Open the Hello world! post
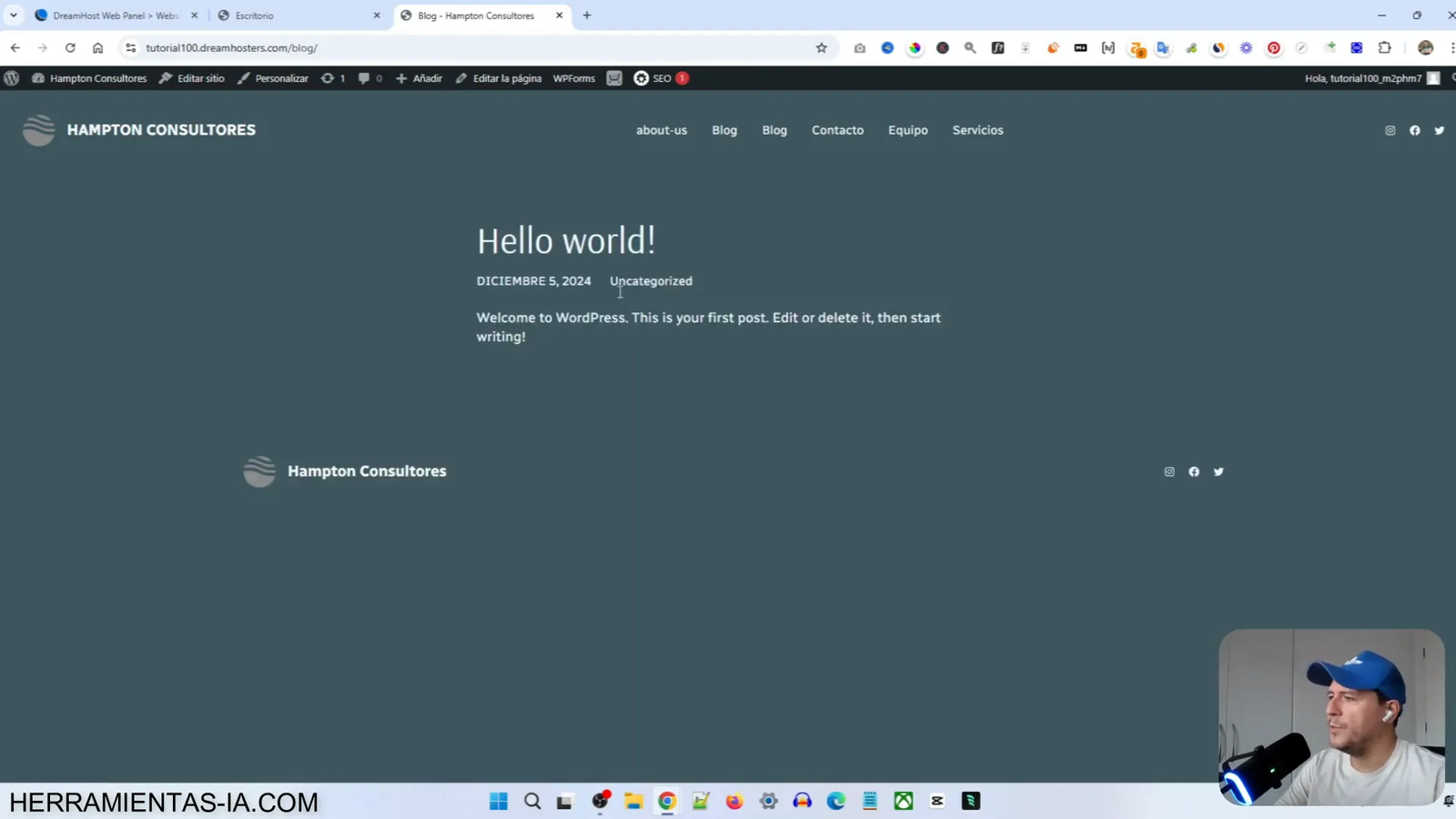This screenshot has height=819, width=1456. 566,239
